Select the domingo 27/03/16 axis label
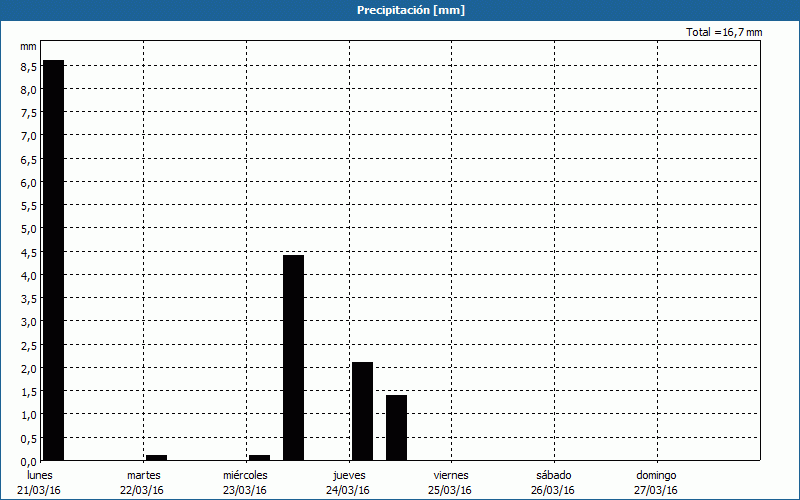This screenshot has height=500, width=800. point(656,482)
